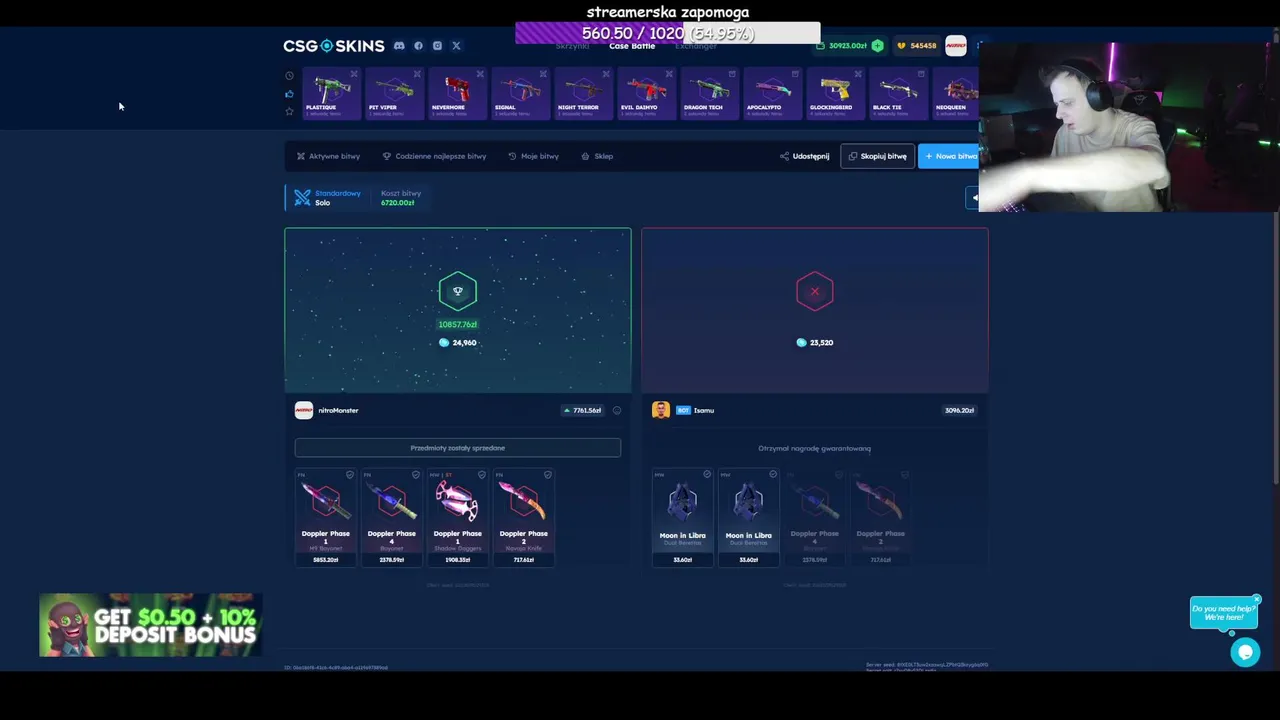Click Isamu 3096.20zł total badge
The image size is (1280, 720).
[959, 410]
